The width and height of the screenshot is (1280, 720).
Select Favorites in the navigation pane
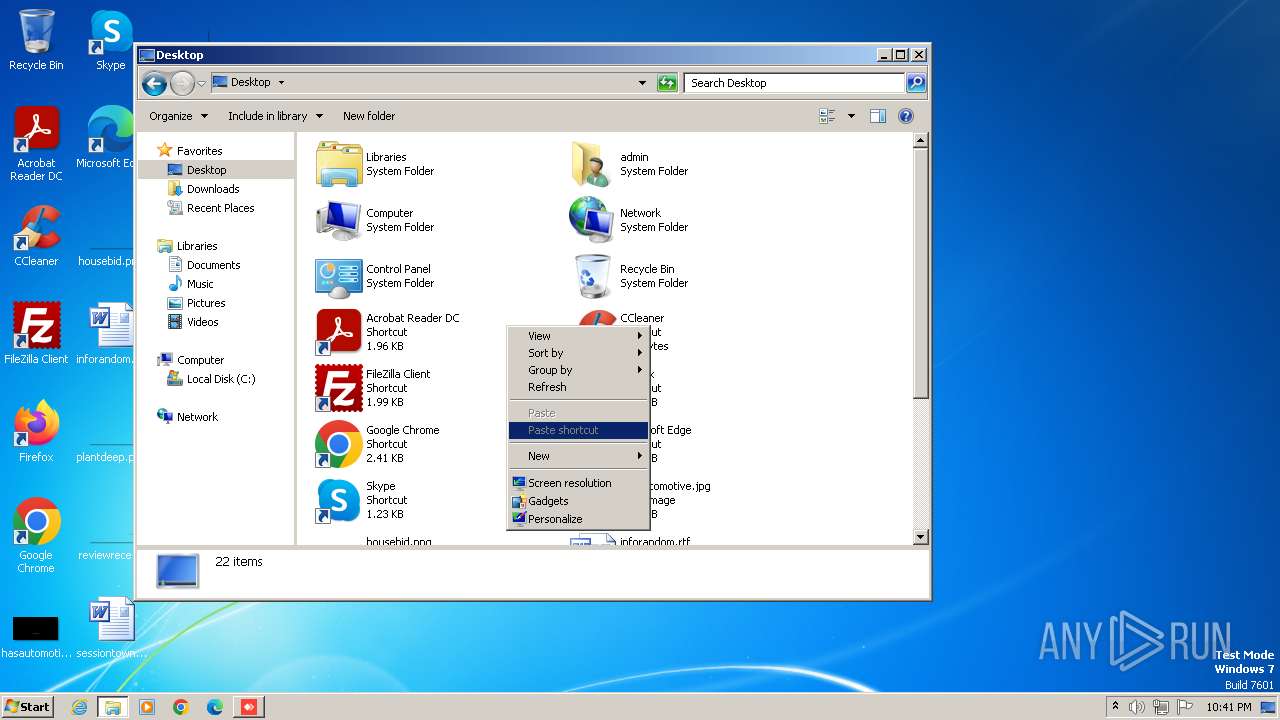(x=199, y=151)
